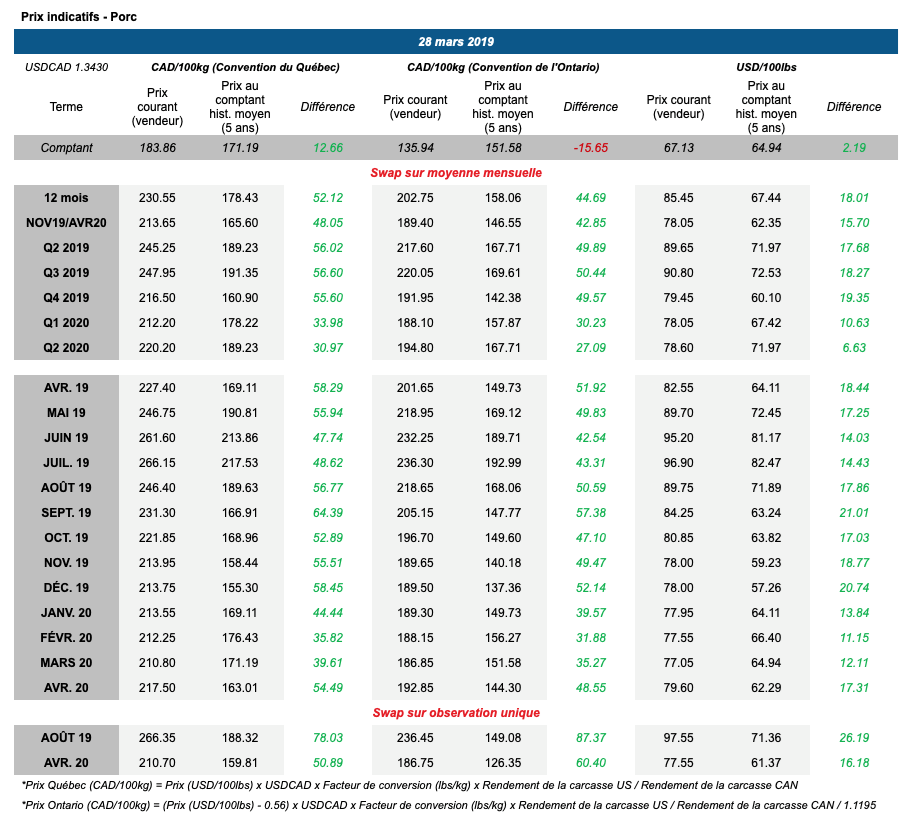Image resolution: width=905 pixels, height=826 pixels.
Task: Select the JUIN 19 row label
Action: pyautogui.click(x=66, y=438)
